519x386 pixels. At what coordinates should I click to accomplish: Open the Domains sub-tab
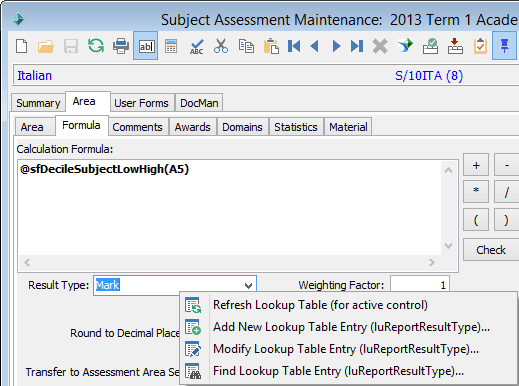pyautogui.click(x=242, y=127)
